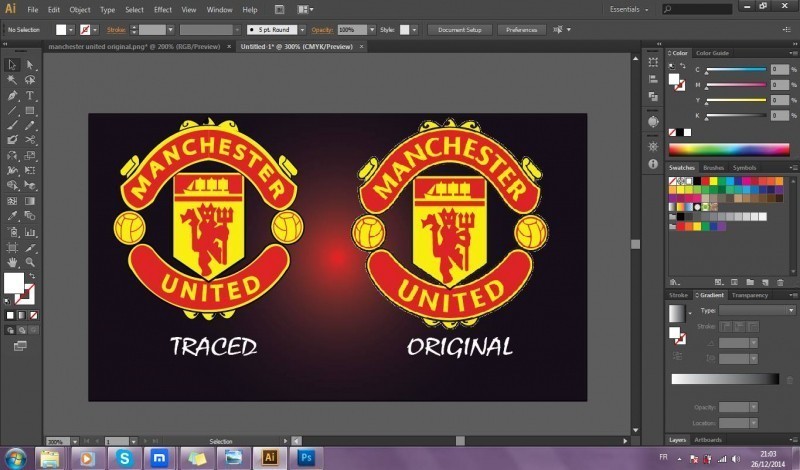Screen dimensions: 800x470
Task: Click the New Color Group folder icon
Action: 750,282
